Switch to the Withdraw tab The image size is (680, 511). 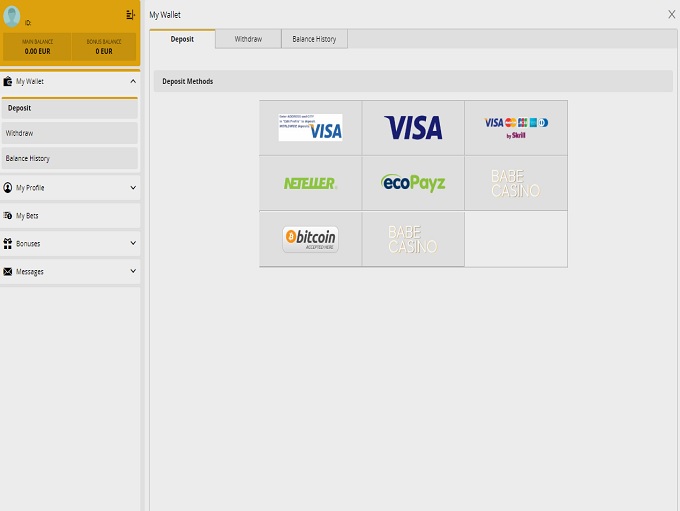click(248, 39)
